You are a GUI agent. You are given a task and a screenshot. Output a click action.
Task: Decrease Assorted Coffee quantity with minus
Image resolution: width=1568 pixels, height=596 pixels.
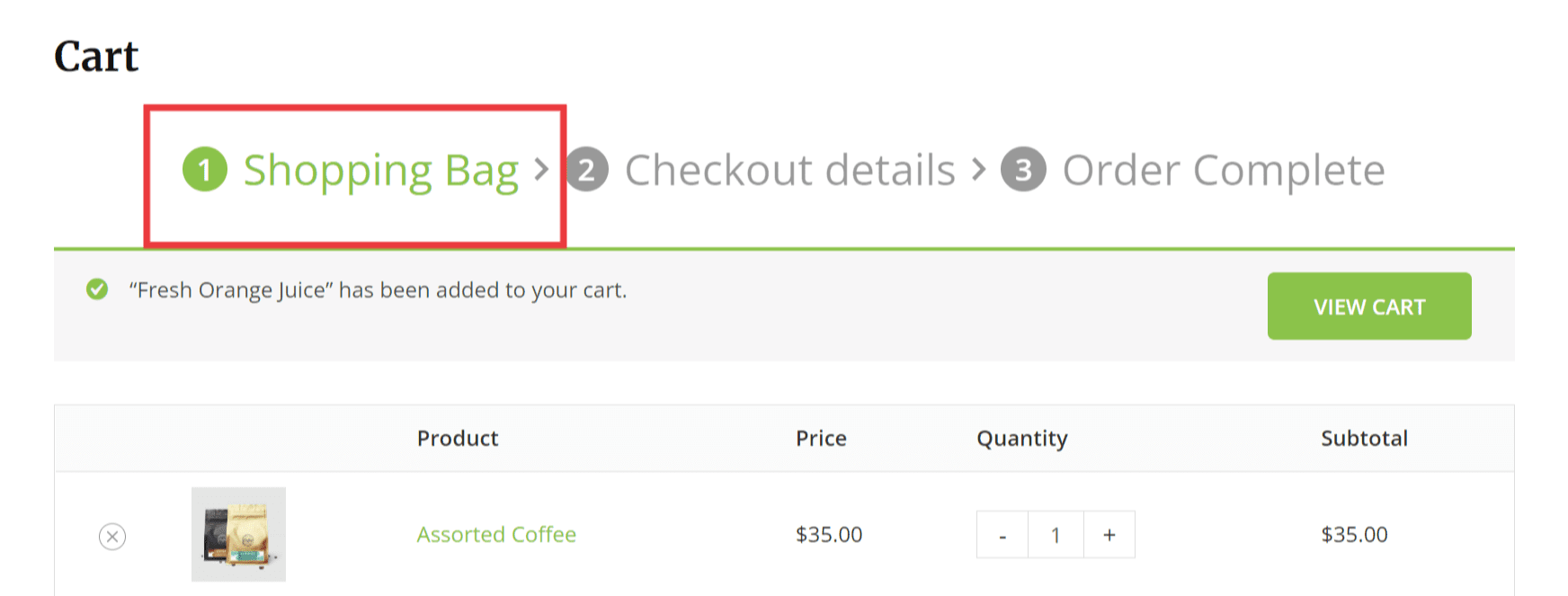point(1002,535)
